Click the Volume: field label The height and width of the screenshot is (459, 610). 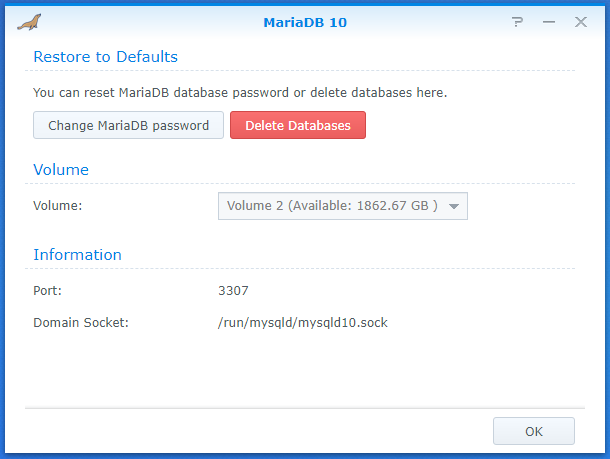coord(58,205)
